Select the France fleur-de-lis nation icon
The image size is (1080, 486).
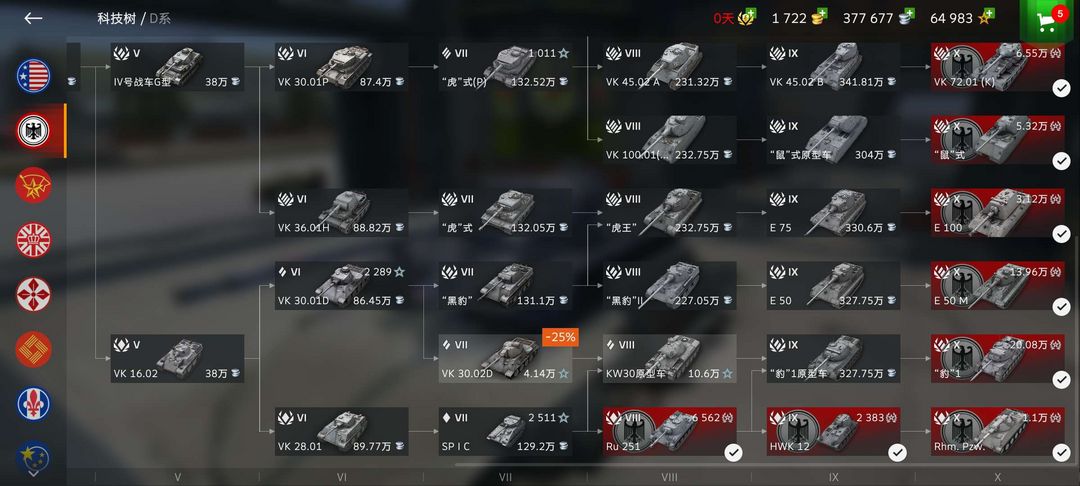point(33,404)
